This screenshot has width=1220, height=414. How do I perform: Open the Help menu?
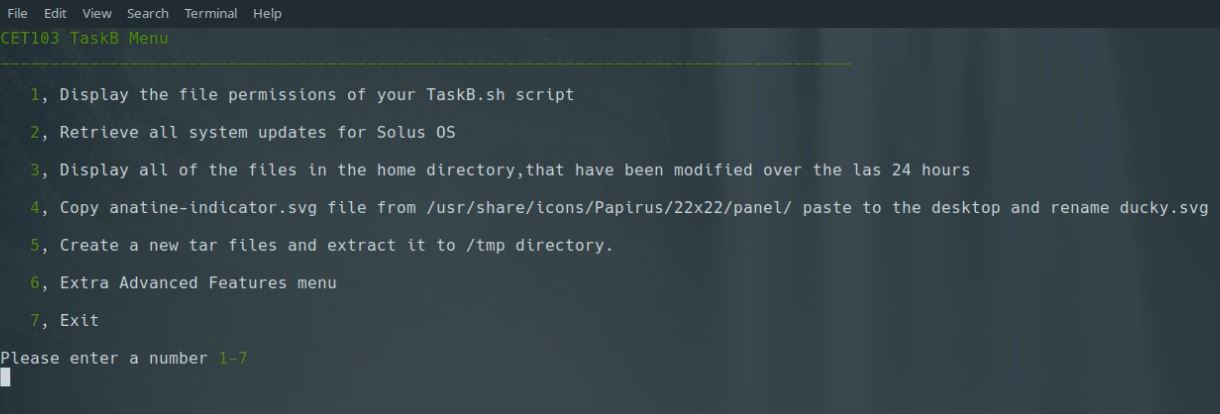[x=267, y=13]
